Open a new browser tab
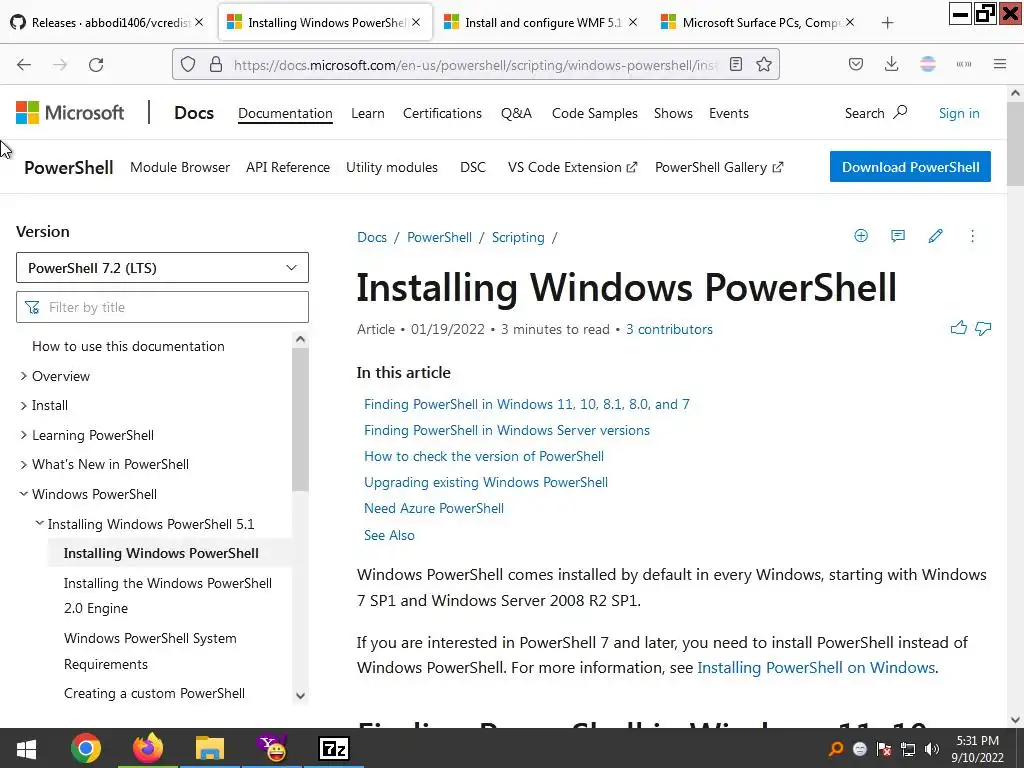The height and width of the screenshot is (768, 1024). click(x=887, y=23)
